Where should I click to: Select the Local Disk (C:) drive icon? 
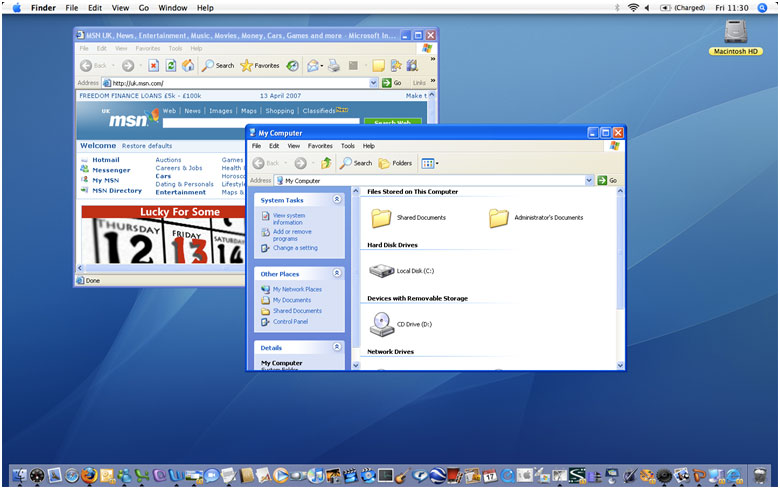382,271
